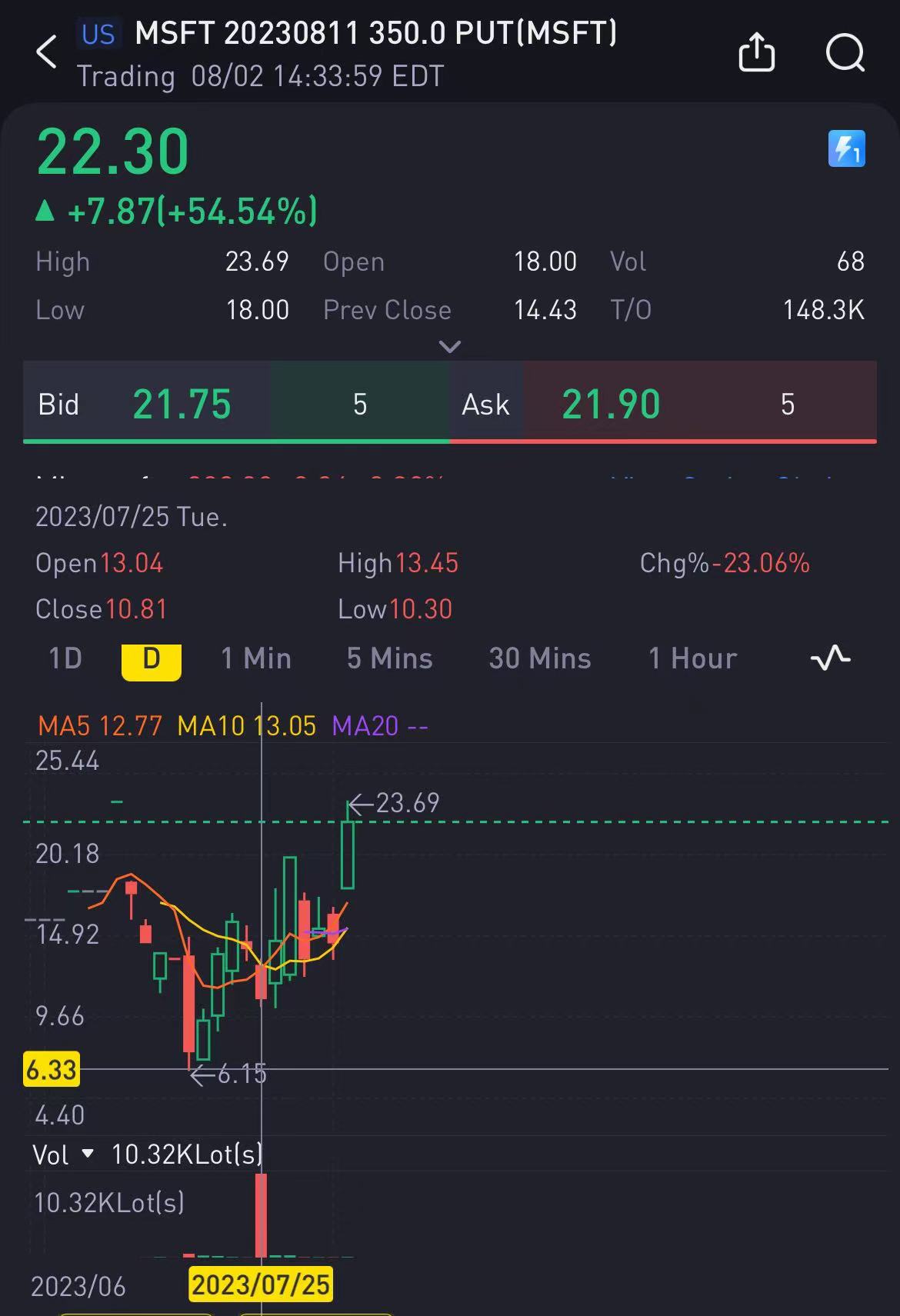This screenshot has height=1316, width=900.
Task: Tap the 10.32KLot(s) volume reading beside Vol
Action: coord(187,1154)
